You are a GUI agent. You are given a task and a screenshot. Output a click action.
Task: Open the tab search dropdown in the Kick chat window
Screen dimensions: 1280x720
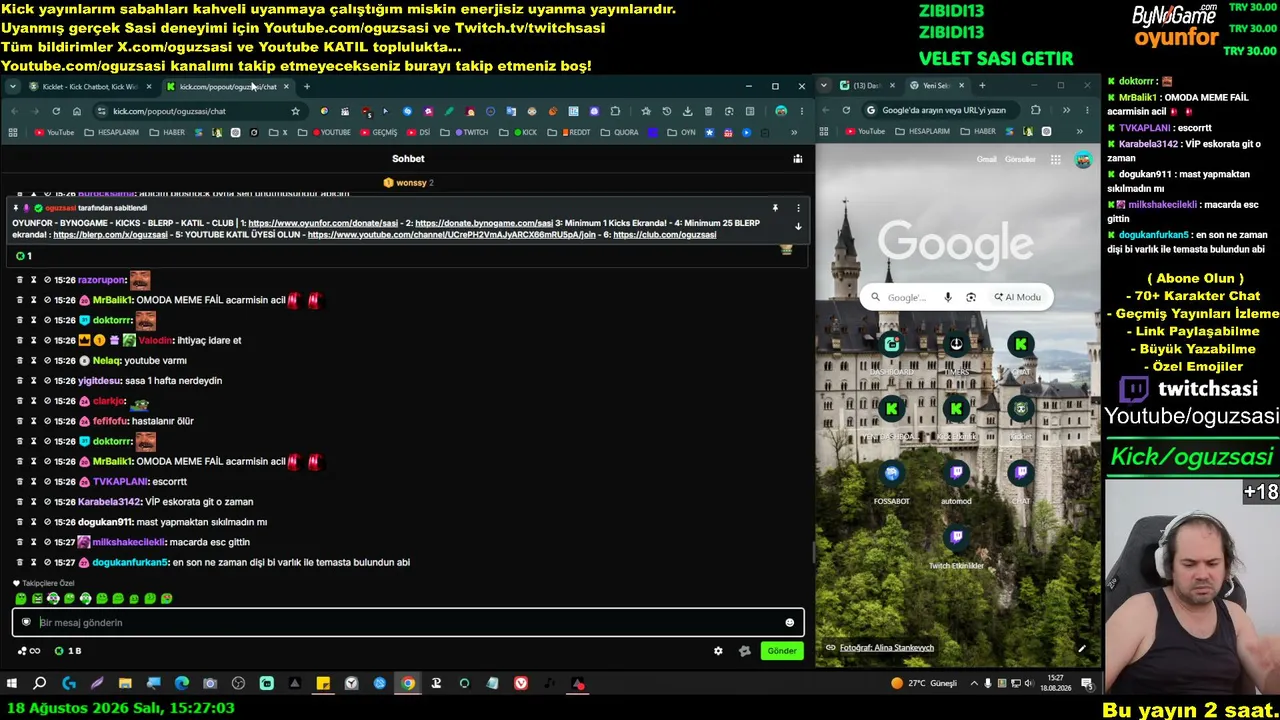12,87
